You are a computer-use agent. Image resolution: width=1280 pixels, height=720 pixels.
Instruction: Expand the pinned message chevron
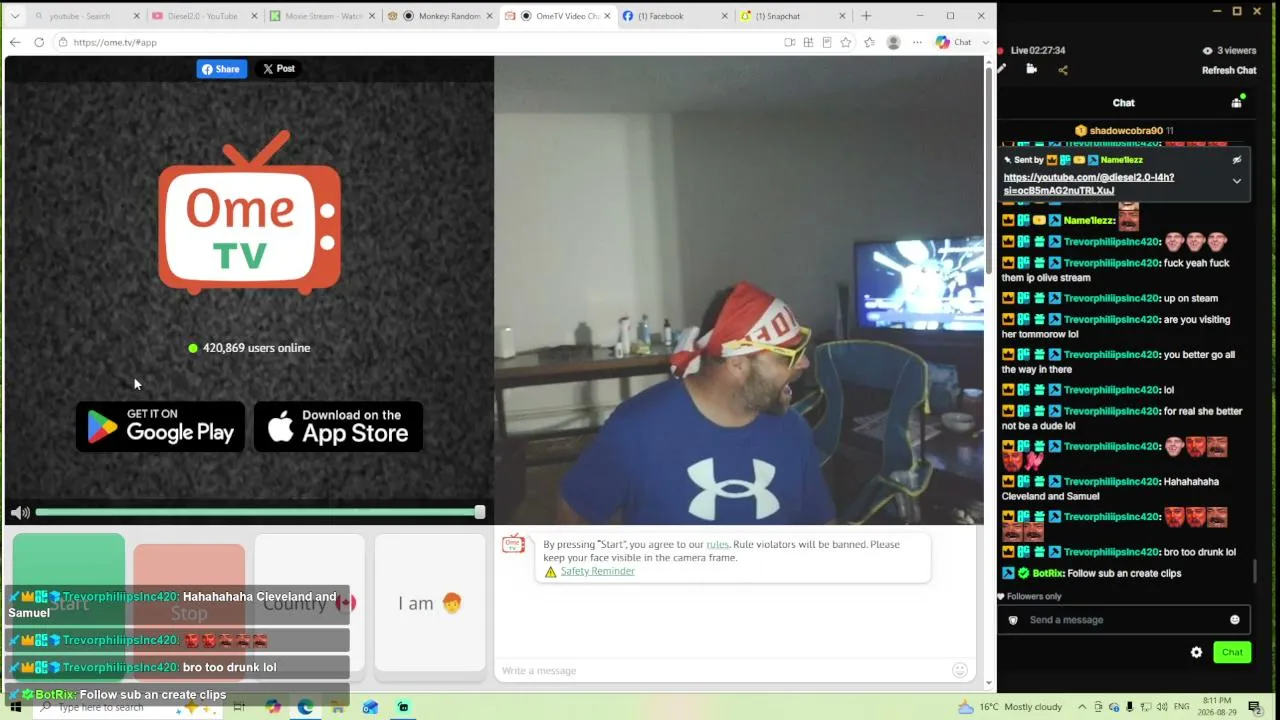pyautogui.click(x=1237, y=181)
